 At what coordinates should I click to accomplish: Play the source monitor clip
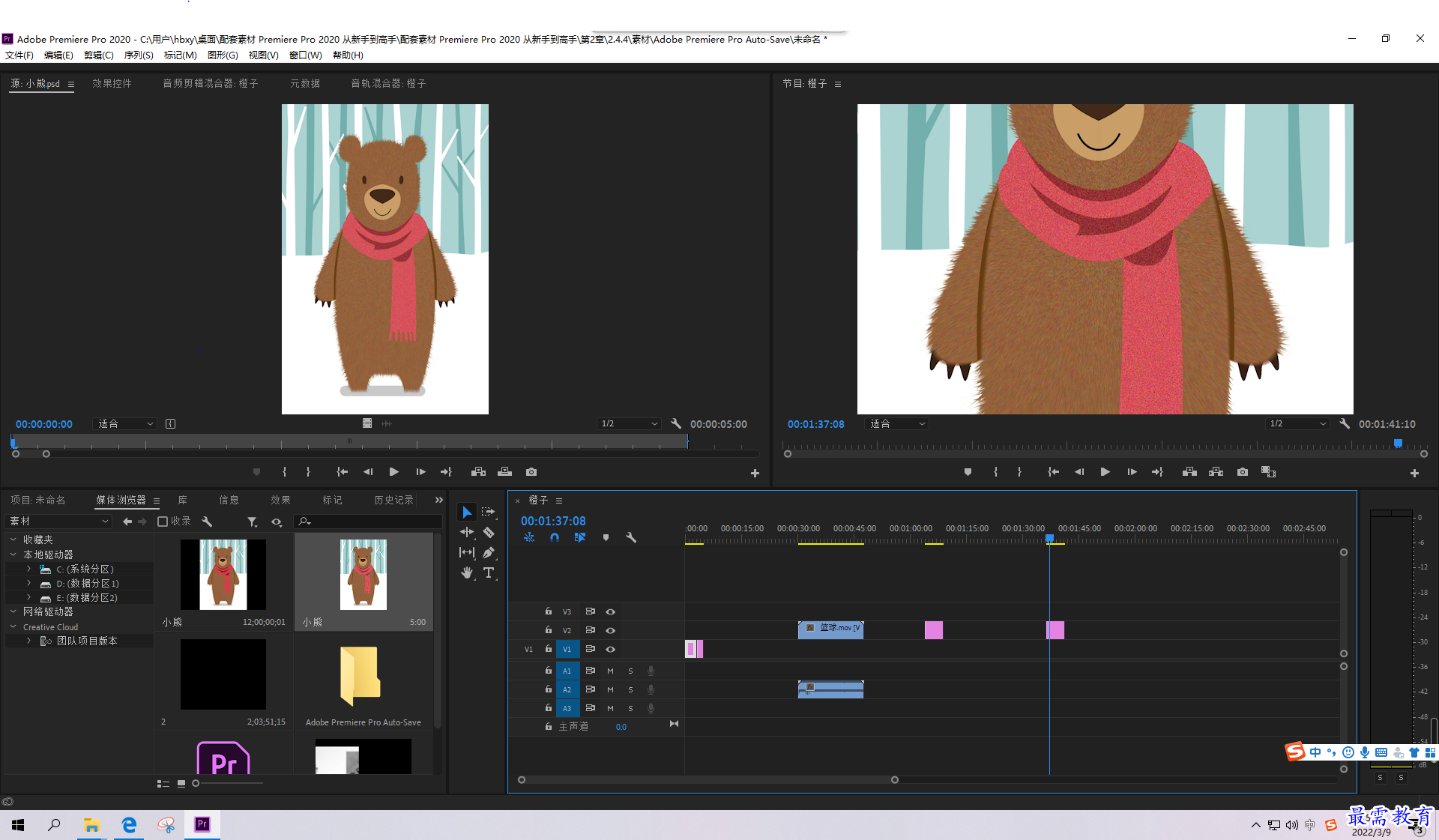click(393, 472)
